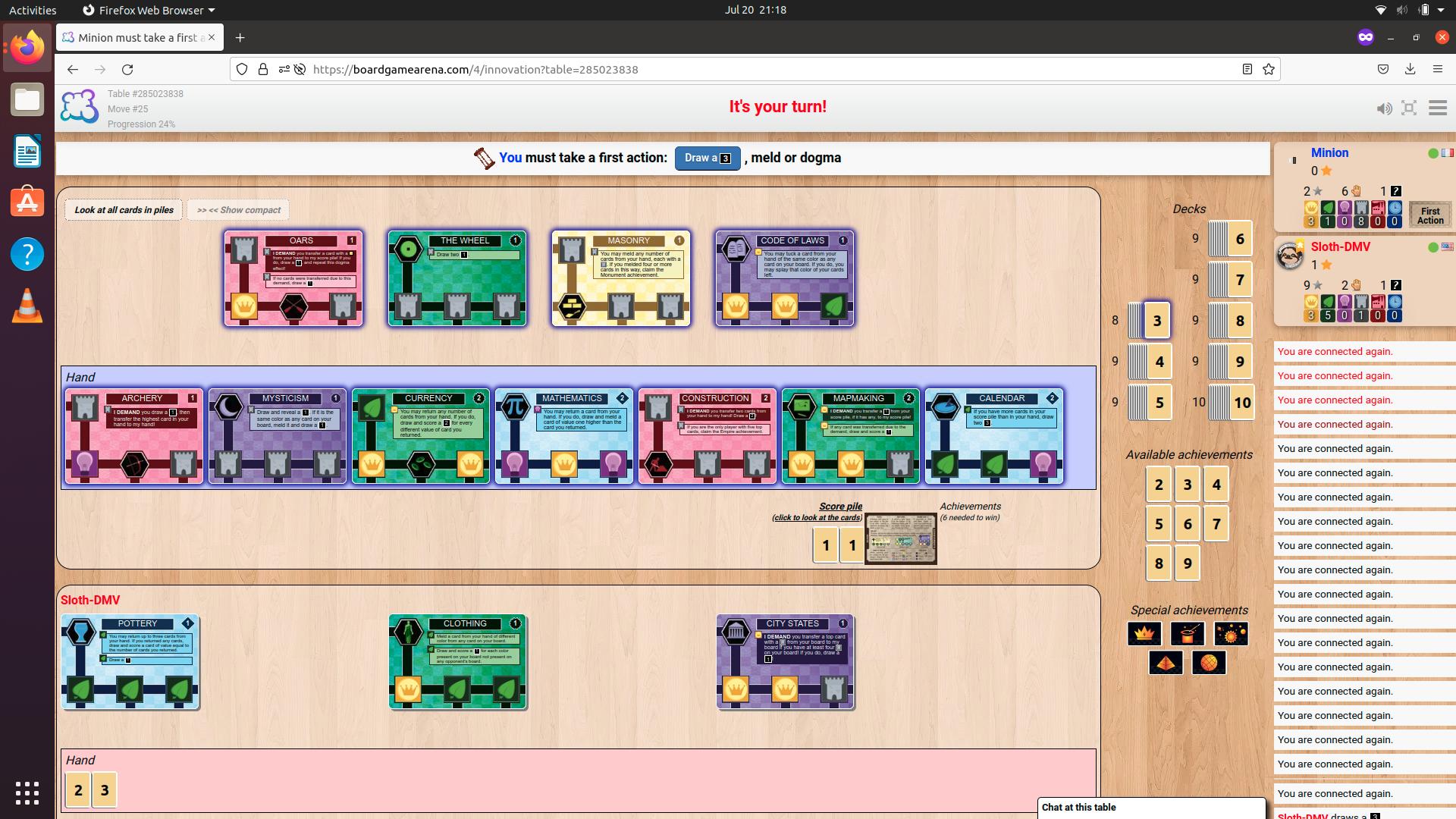Select the cauldron special achievement icon

pyautogui.click(x=1188, y=633)
